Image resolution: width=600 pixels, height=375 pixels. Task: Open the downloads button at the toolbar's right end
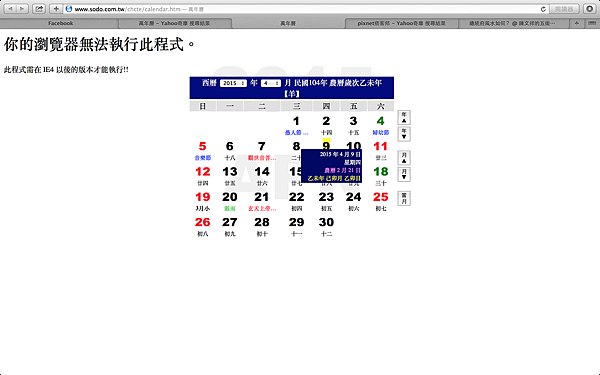590,8
